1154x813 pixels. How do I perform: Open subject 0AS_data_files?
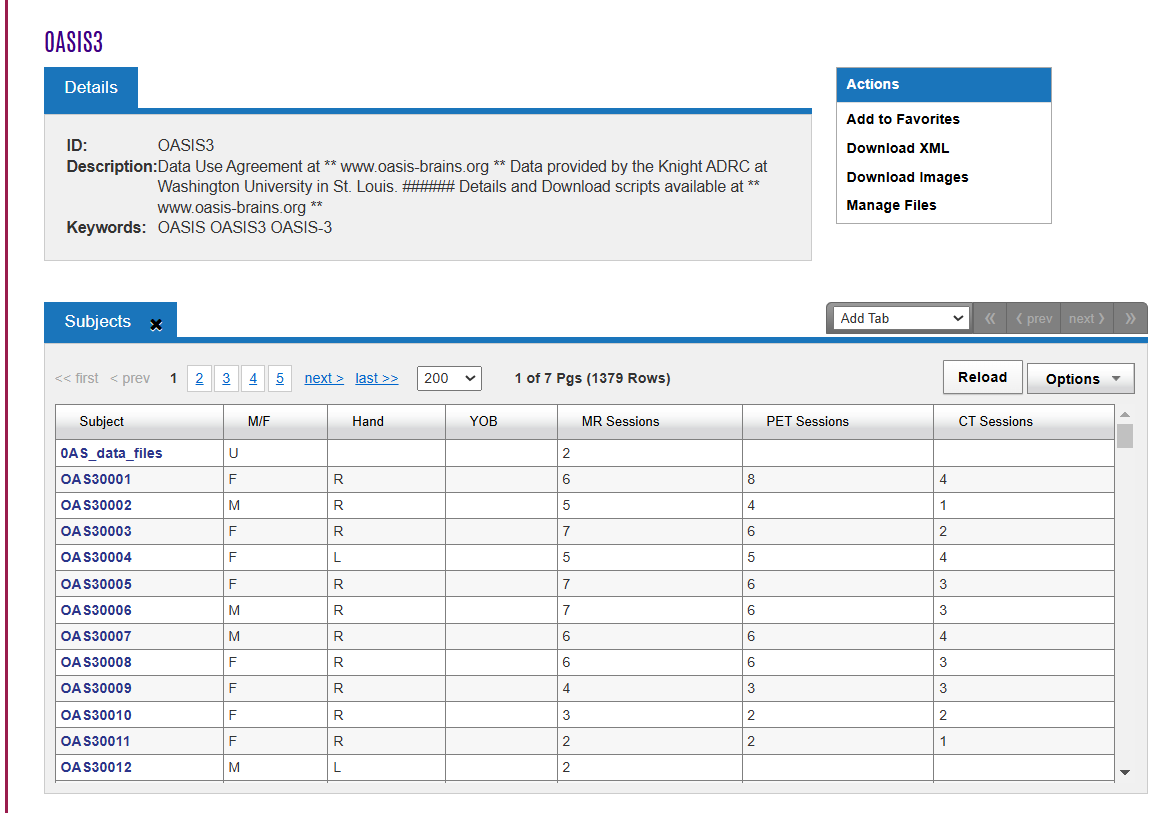111,453
